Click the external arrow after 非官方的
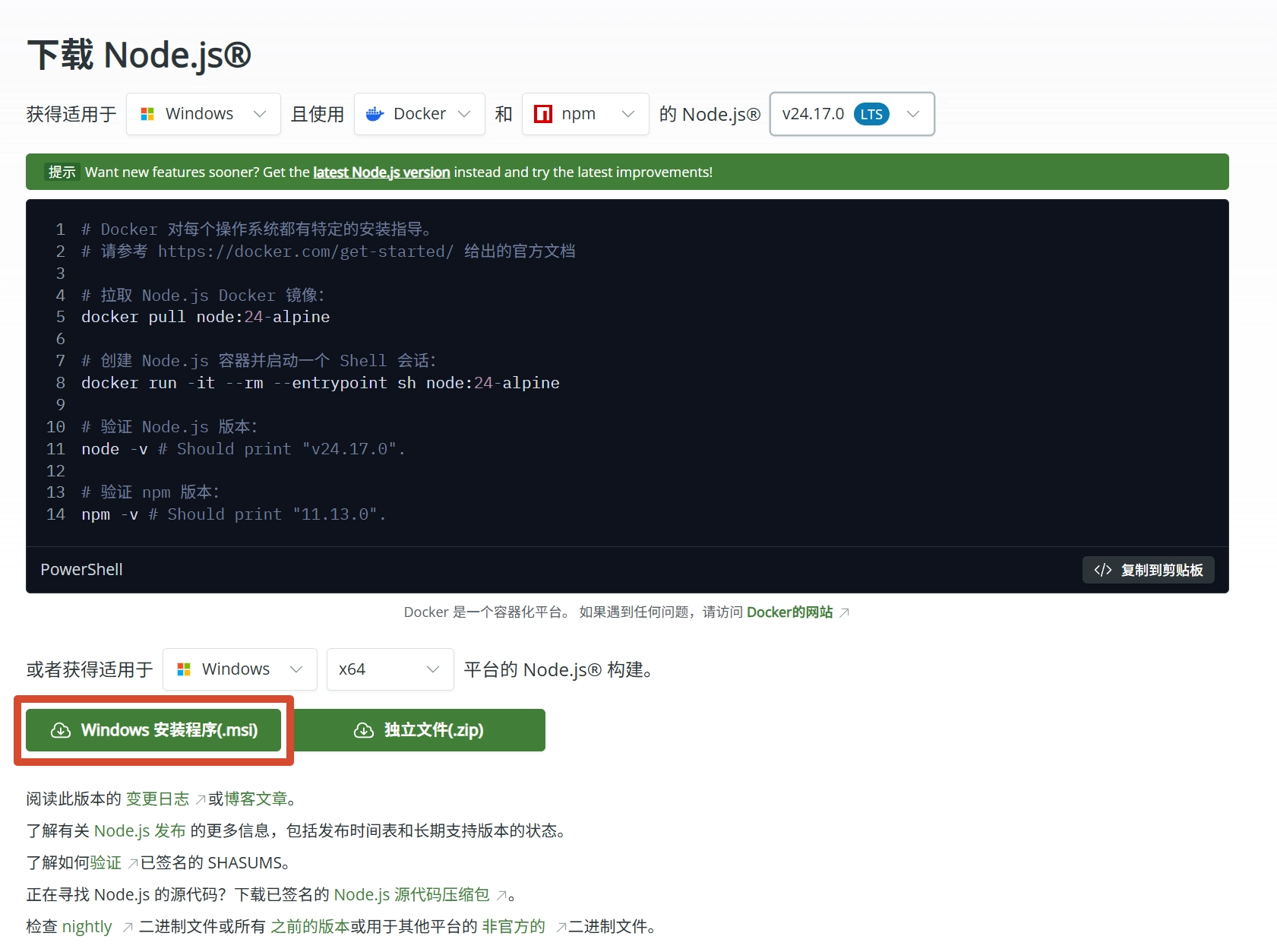 coord(561,927)
